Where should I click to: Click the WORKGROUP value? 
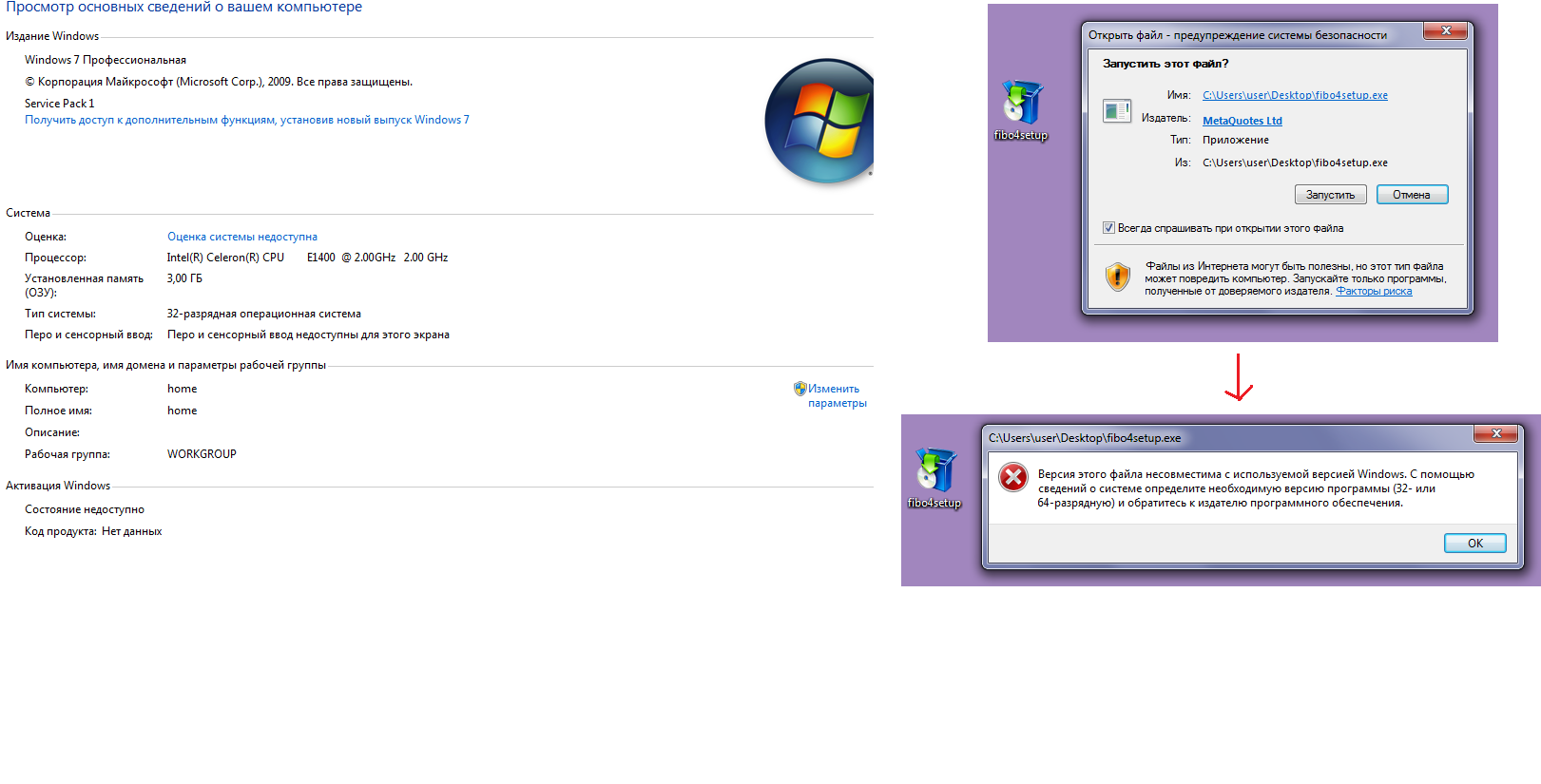click(202, 454)
